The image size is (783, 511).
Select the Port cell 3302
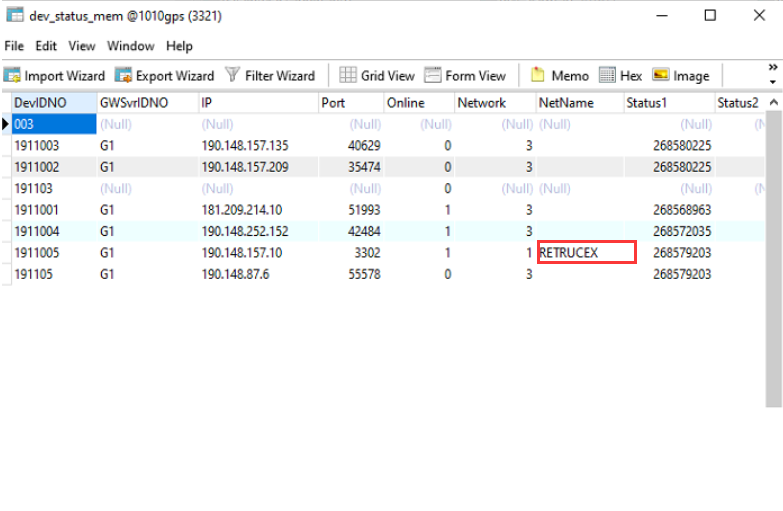coord(351,253)
